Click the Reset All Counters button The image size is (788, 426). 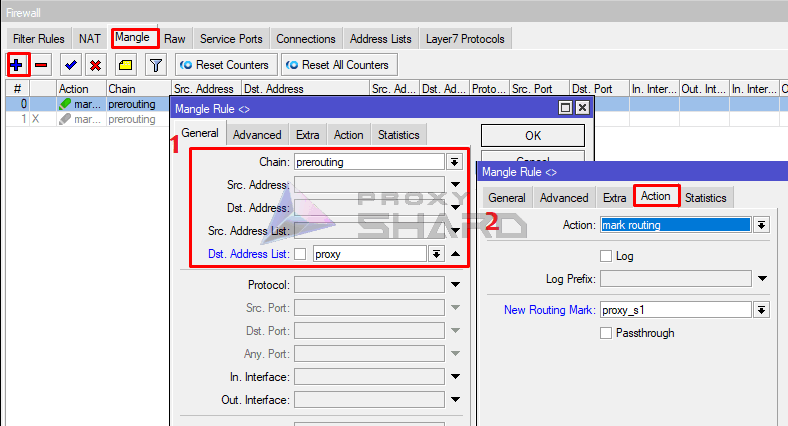tap(337, 65)
